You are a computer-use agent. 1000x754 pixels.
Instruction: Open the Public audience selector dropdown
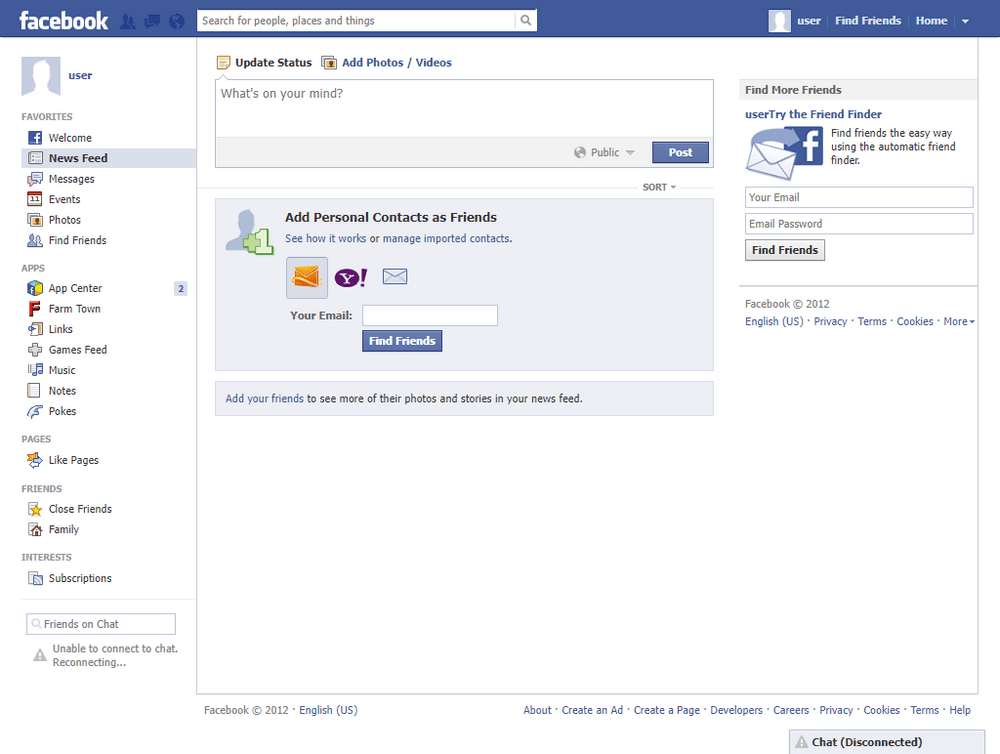(x=604, y=153)
